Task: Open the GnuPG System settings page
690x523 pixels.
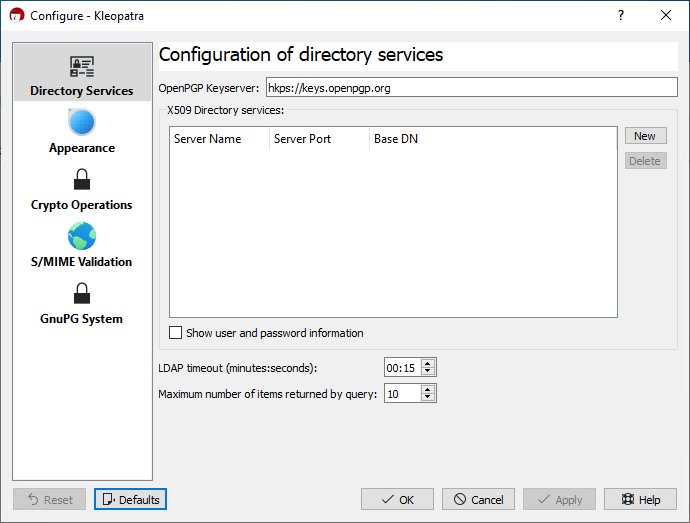Action: coord(82,302)
